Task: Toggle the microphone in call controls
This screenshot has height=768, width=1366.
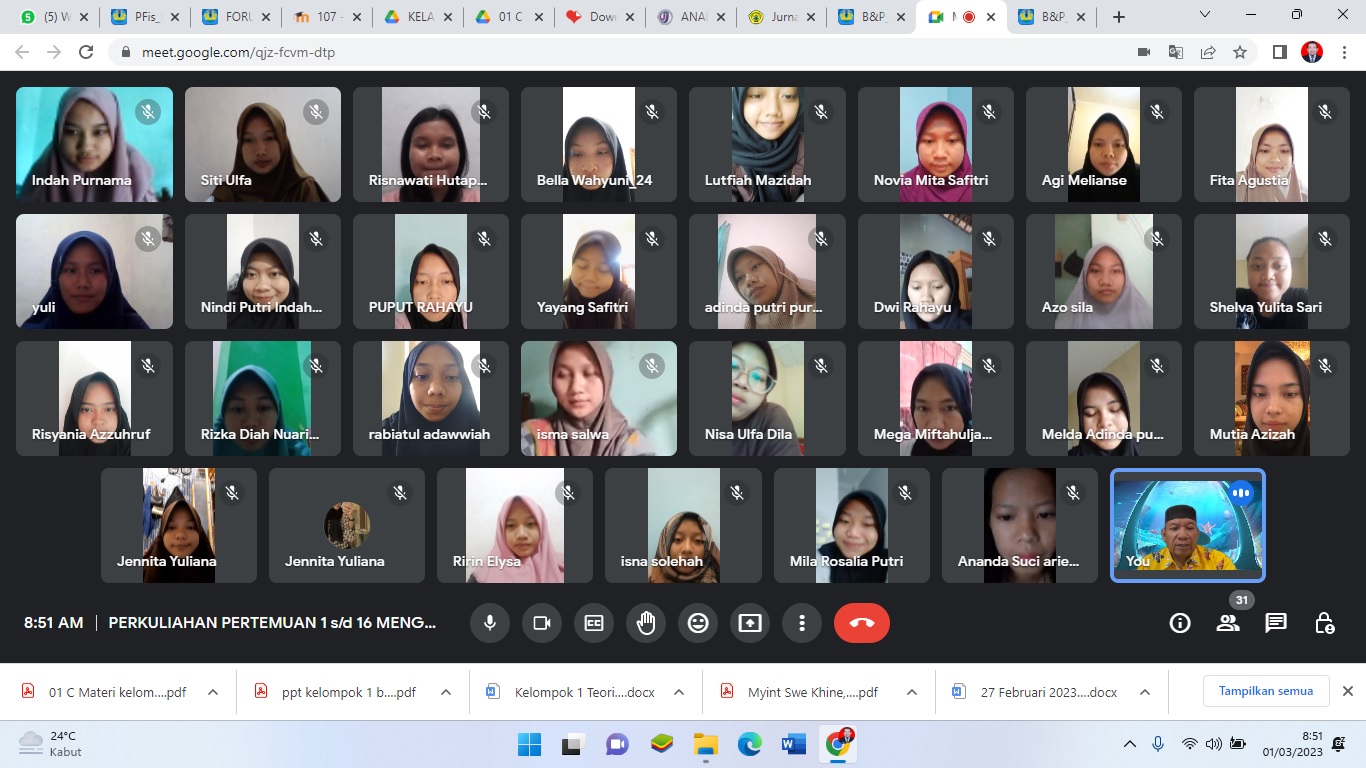Action: pos(490,623)
